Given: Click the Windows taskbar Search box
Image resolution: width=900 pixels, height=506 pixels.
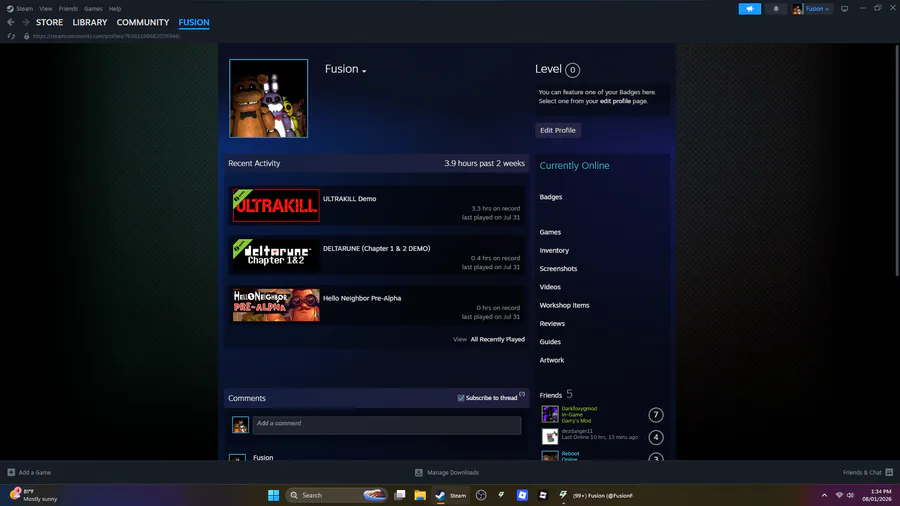Looking at the screenshot, I should pyautogui.click(x=336, y=495).
